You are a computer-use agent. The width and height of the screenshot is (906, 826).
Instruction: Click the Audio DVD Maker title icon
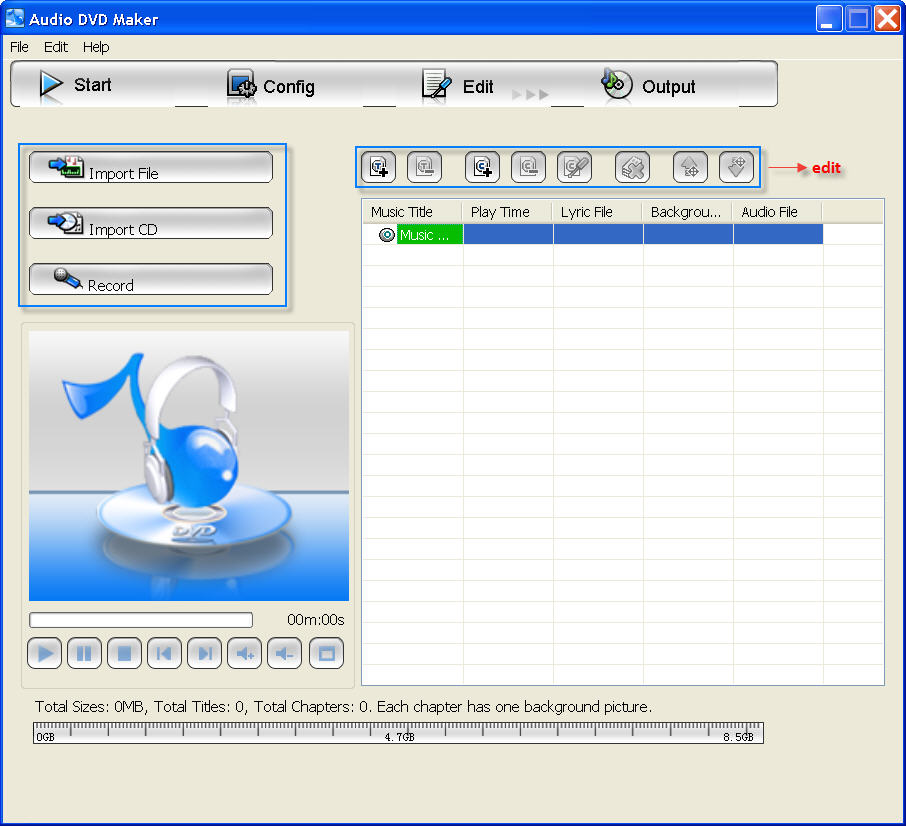pos(14,18)
